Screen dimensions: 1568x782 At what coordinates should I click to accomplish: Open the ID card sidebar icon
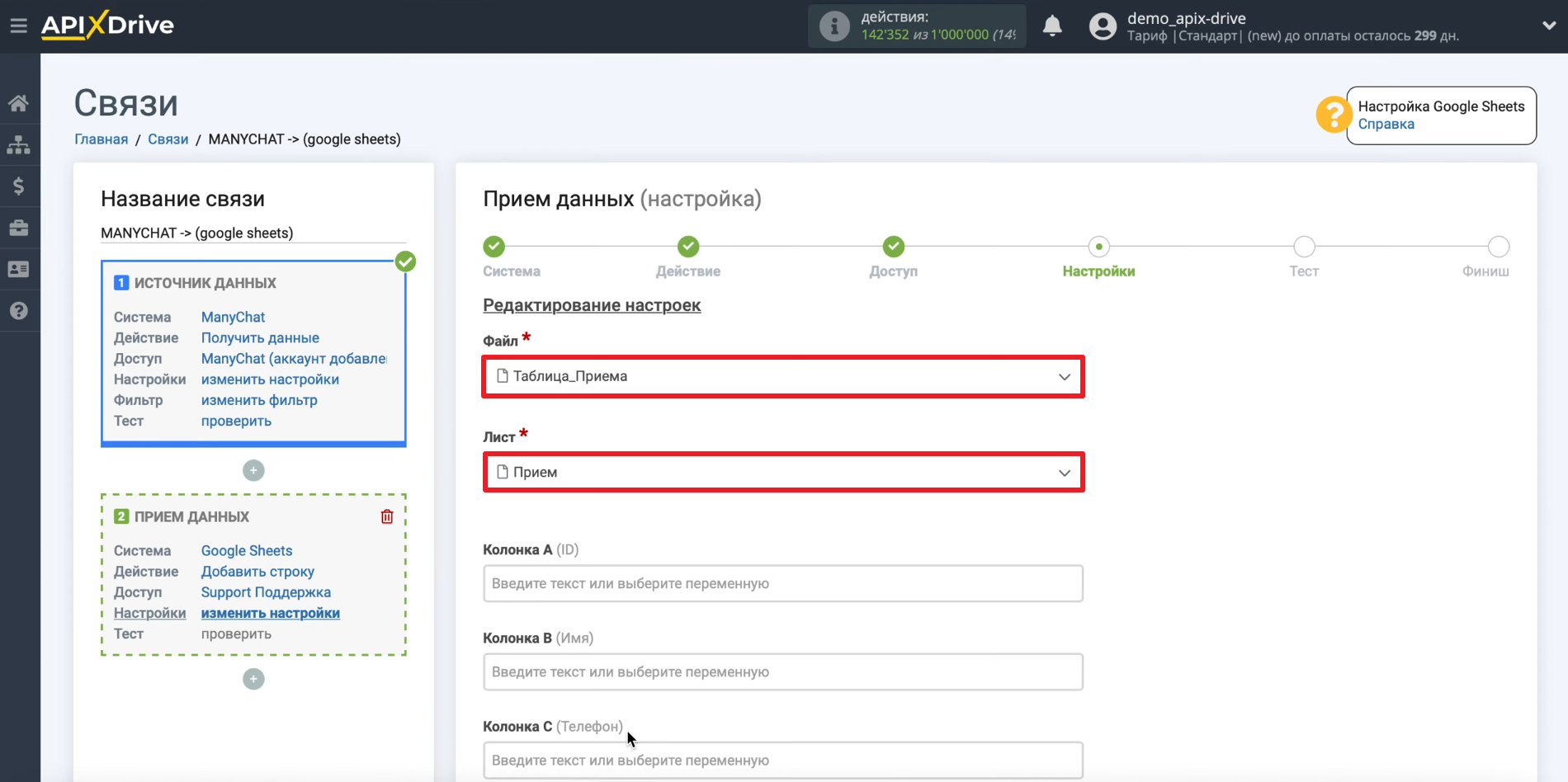[18, 269]
